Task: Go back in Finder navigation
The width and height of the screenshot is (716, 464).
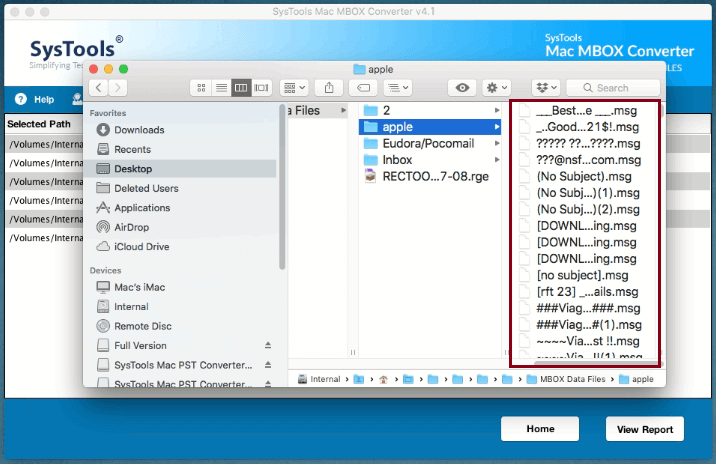Action: [99, 88]
